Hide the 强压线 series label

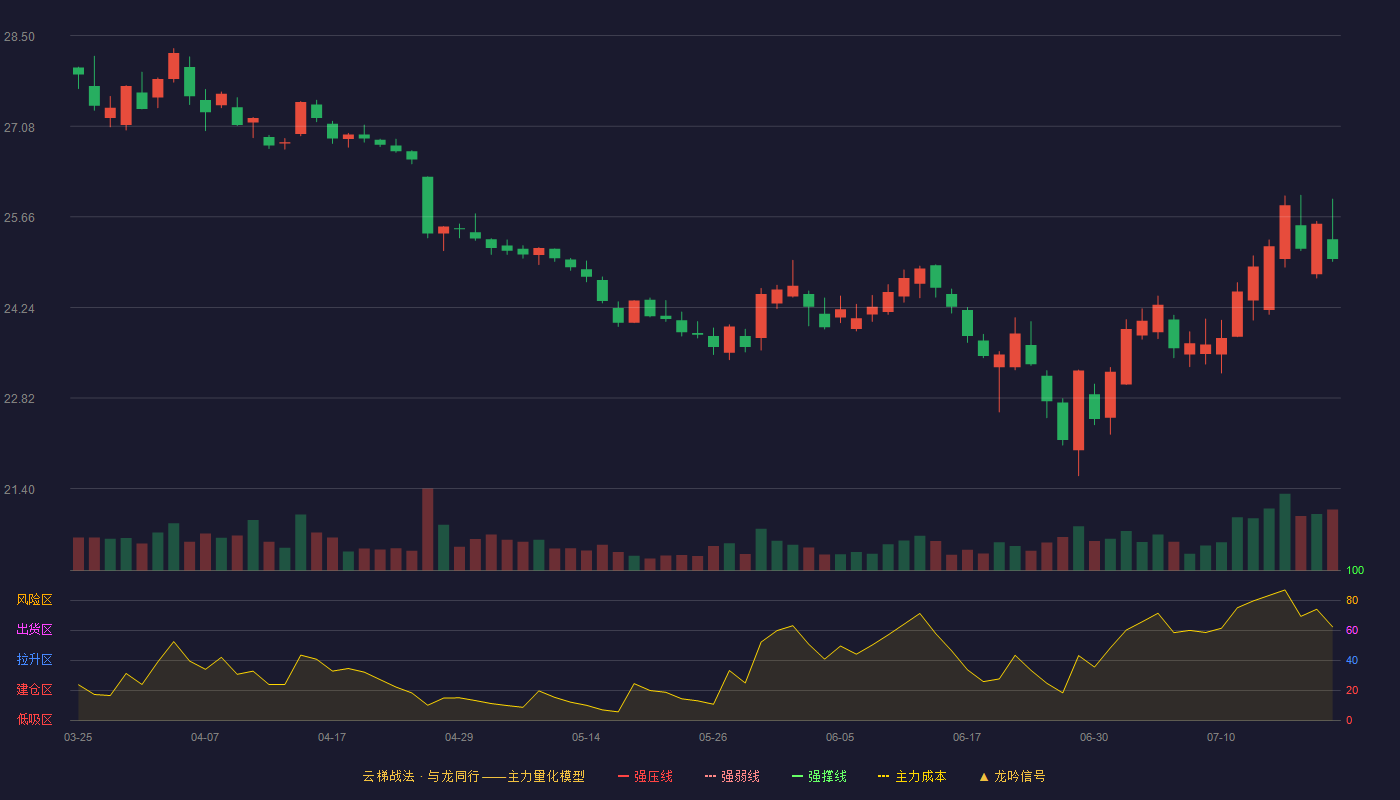coord(653,776)
